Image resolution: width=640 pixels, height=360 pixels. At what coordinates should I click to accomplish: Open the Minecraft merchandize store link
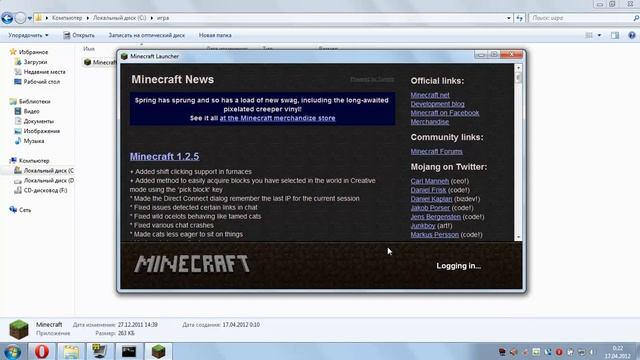click(278, 118)
